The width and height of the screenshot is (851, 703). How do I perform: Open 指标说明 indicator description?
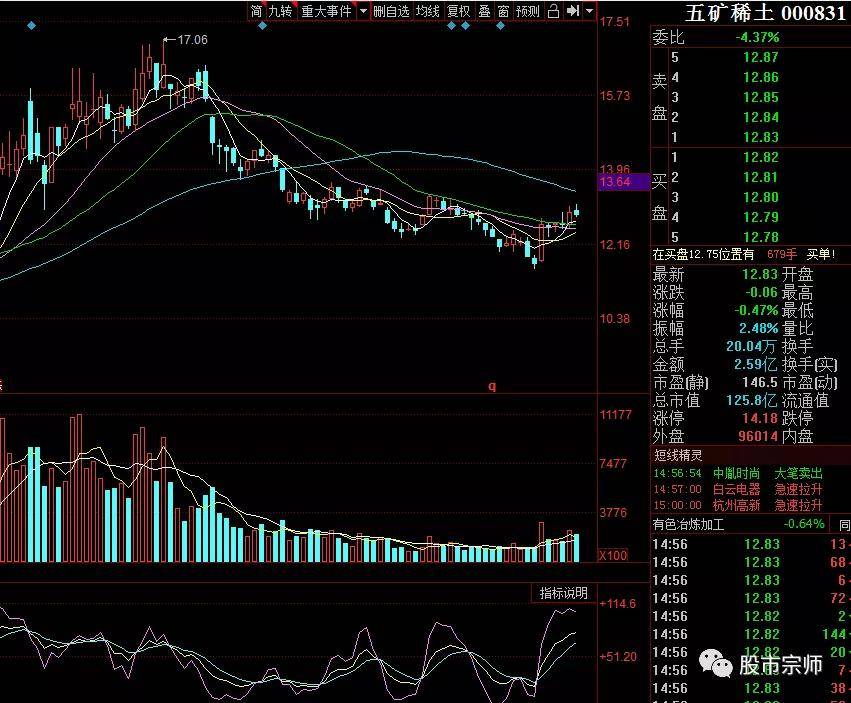563,593
